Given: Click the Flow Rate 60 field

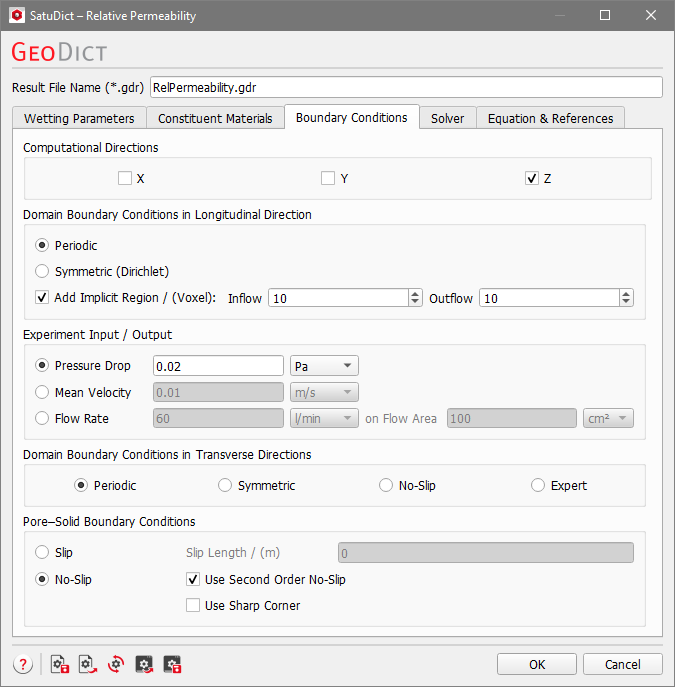Looking at the screenshot, I should [218, 418].
